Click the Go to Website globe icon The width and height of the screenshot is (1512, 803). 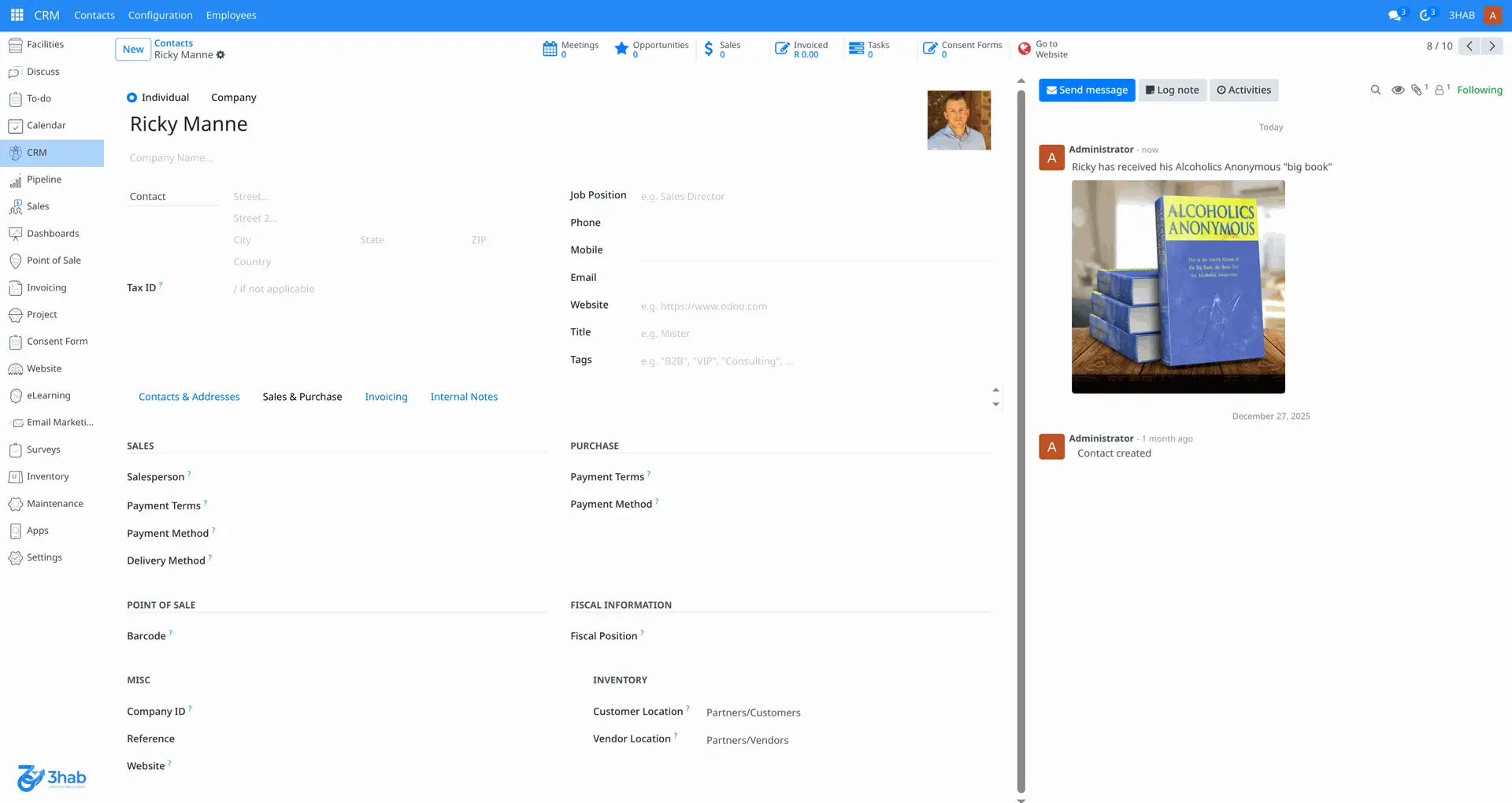click(1024, 49)
